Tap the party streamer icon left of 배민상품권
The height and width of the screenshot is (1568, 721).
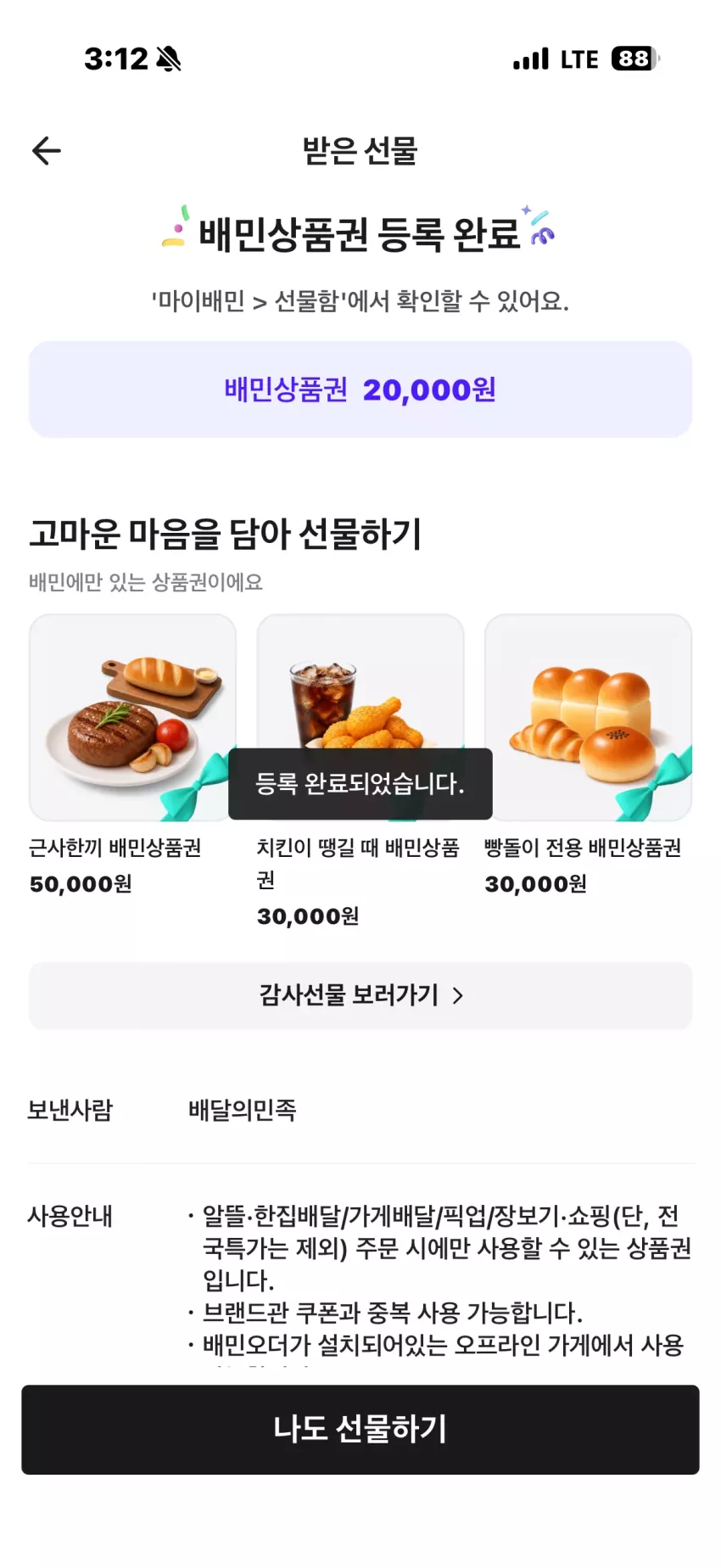click(176, 227)
